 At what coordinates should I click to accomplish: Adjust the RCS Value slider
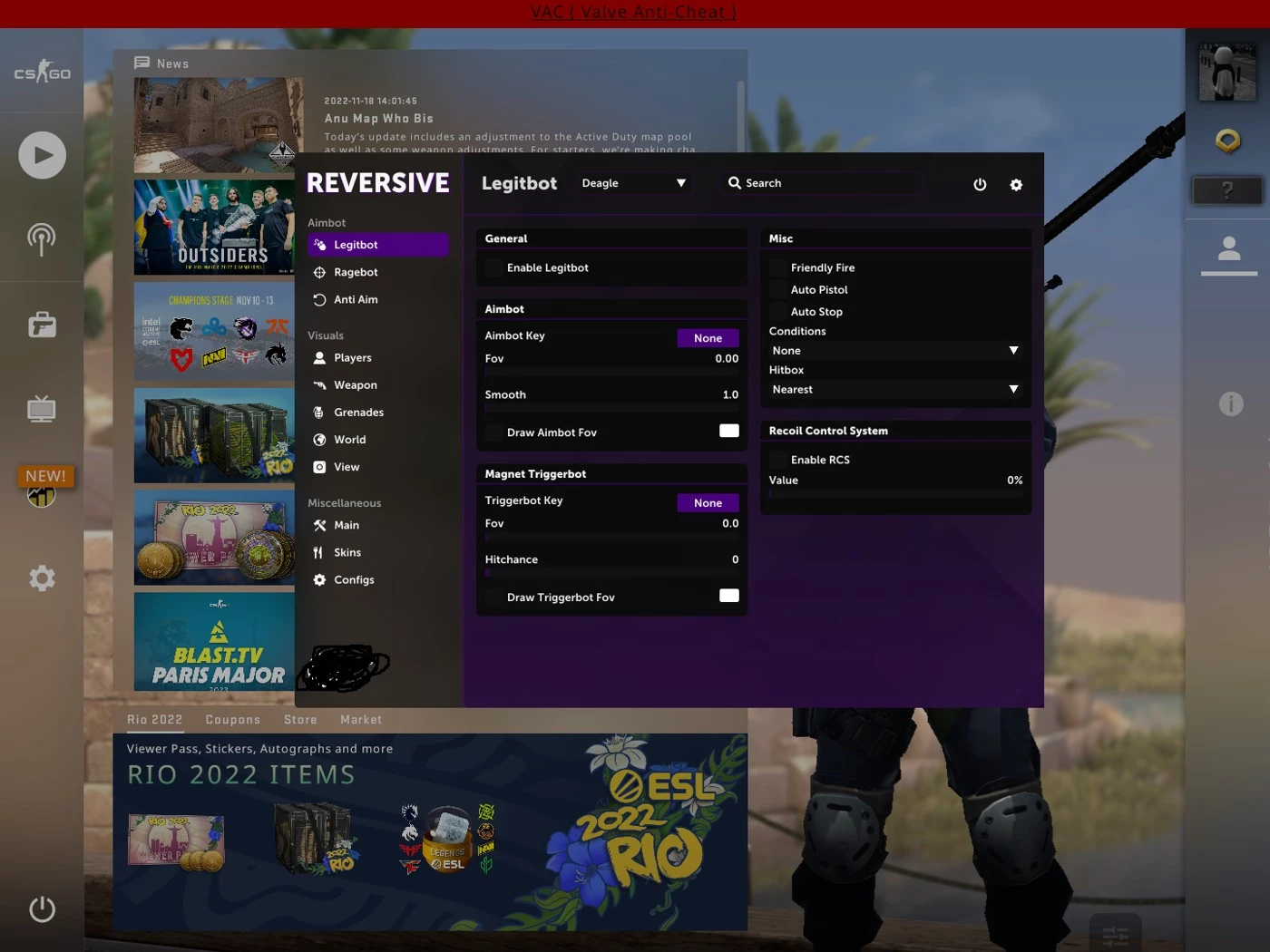[x=895, y=494]
